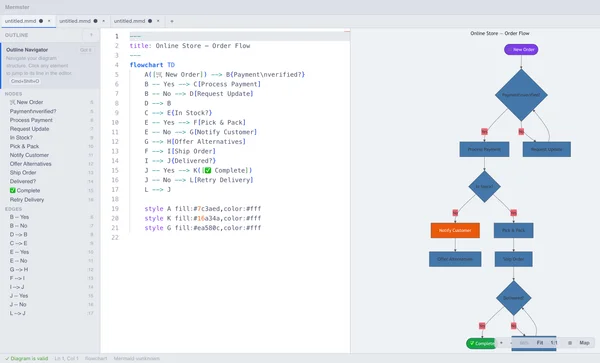600x363 pixels.
Task: Click code line 'G --> H[Offer Alternatives]'
Action: coord(195,142)
